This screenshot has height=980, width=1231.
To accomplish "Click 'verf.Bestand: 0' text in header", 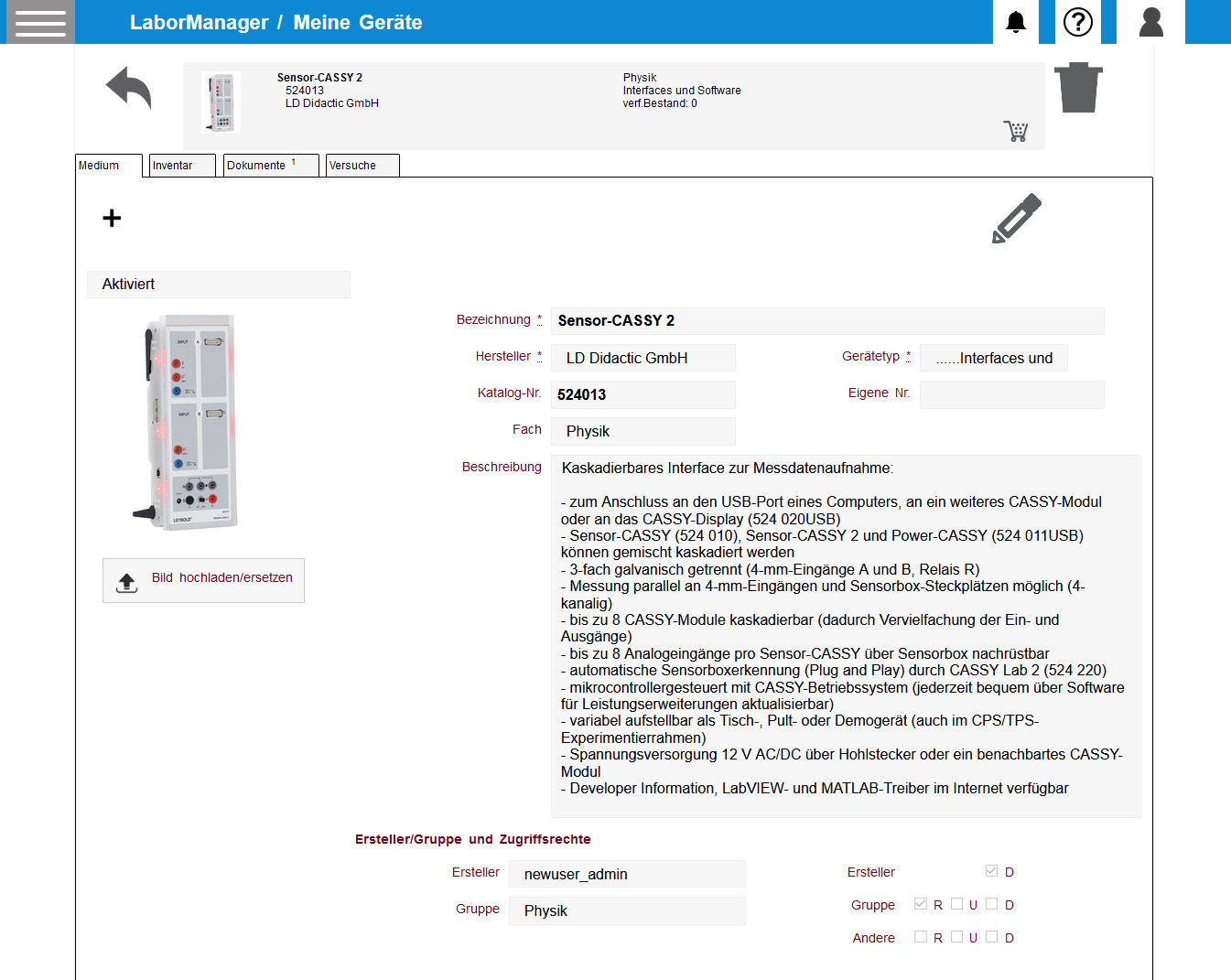I will tap(660, 103).
